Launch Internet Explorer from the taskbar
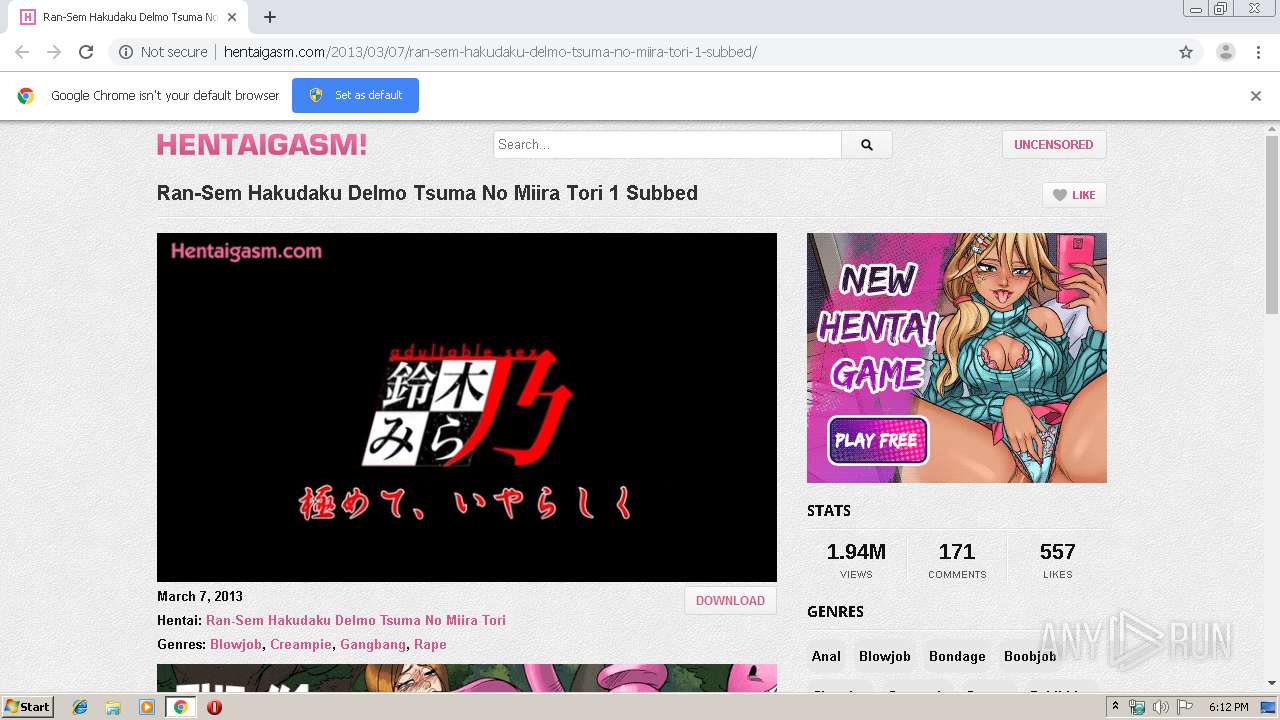Screen dimensions: 1280x720 tap(80, 707)
